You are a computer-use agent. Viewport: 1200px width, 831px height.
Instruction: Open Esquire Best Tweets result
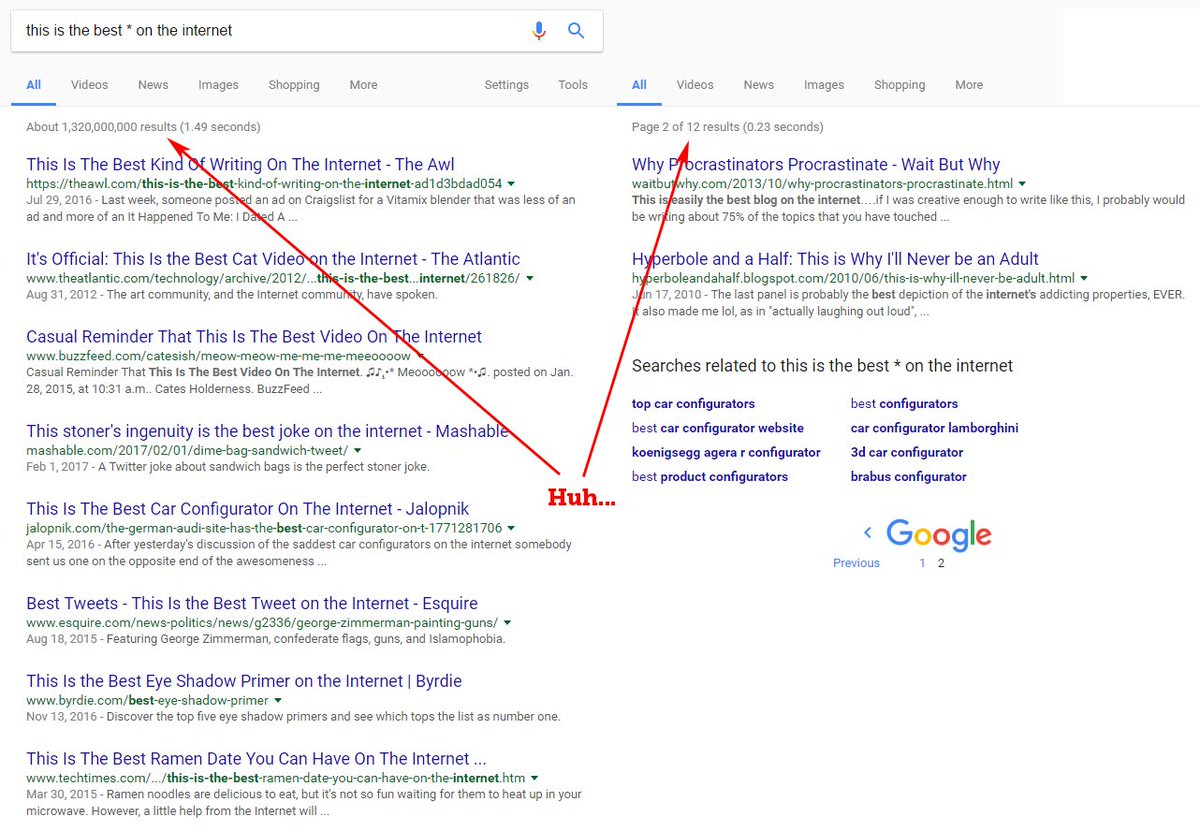click(x=252, y=603)
